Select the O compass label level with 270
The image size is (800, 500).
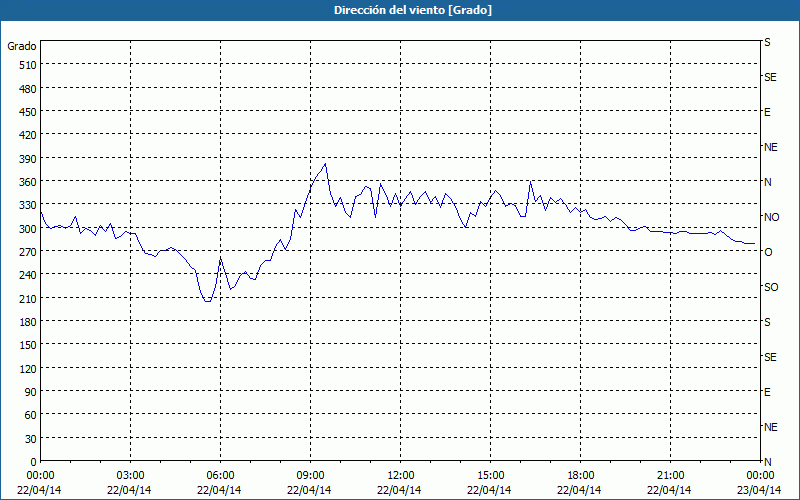click(x=768, y=252)
